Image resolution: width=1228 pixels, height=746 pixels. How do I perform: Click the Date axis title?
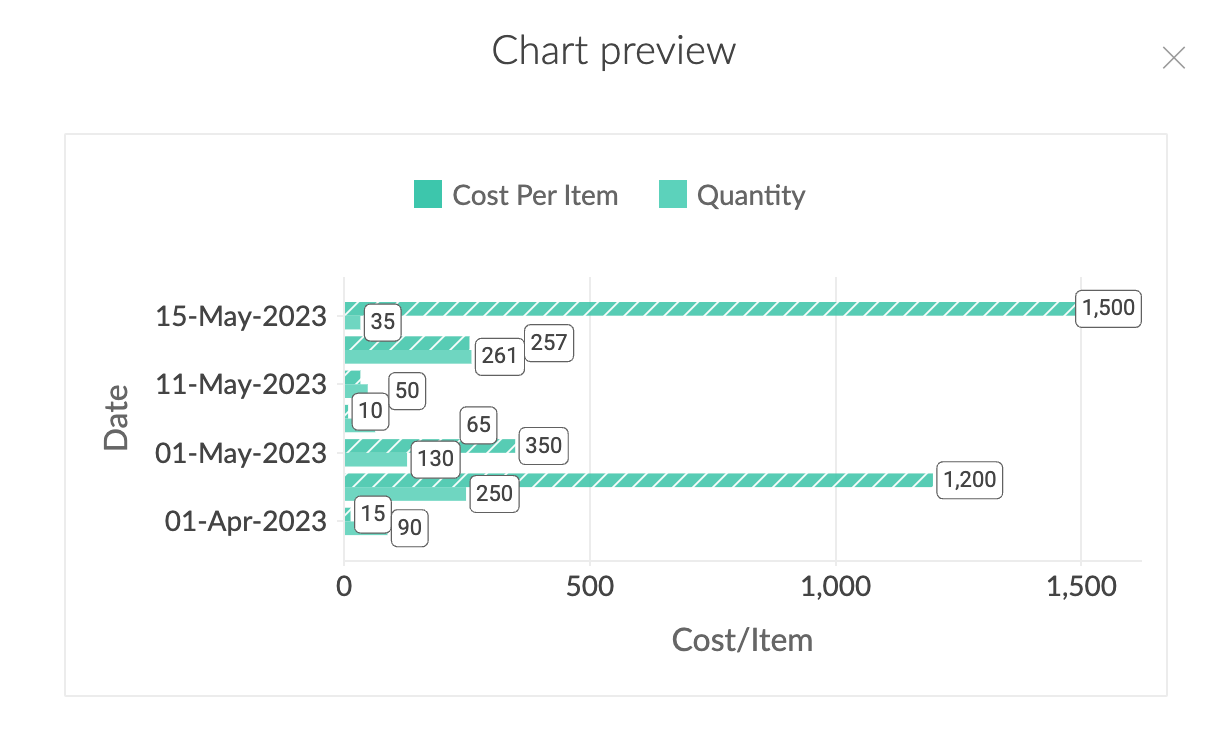117,418
